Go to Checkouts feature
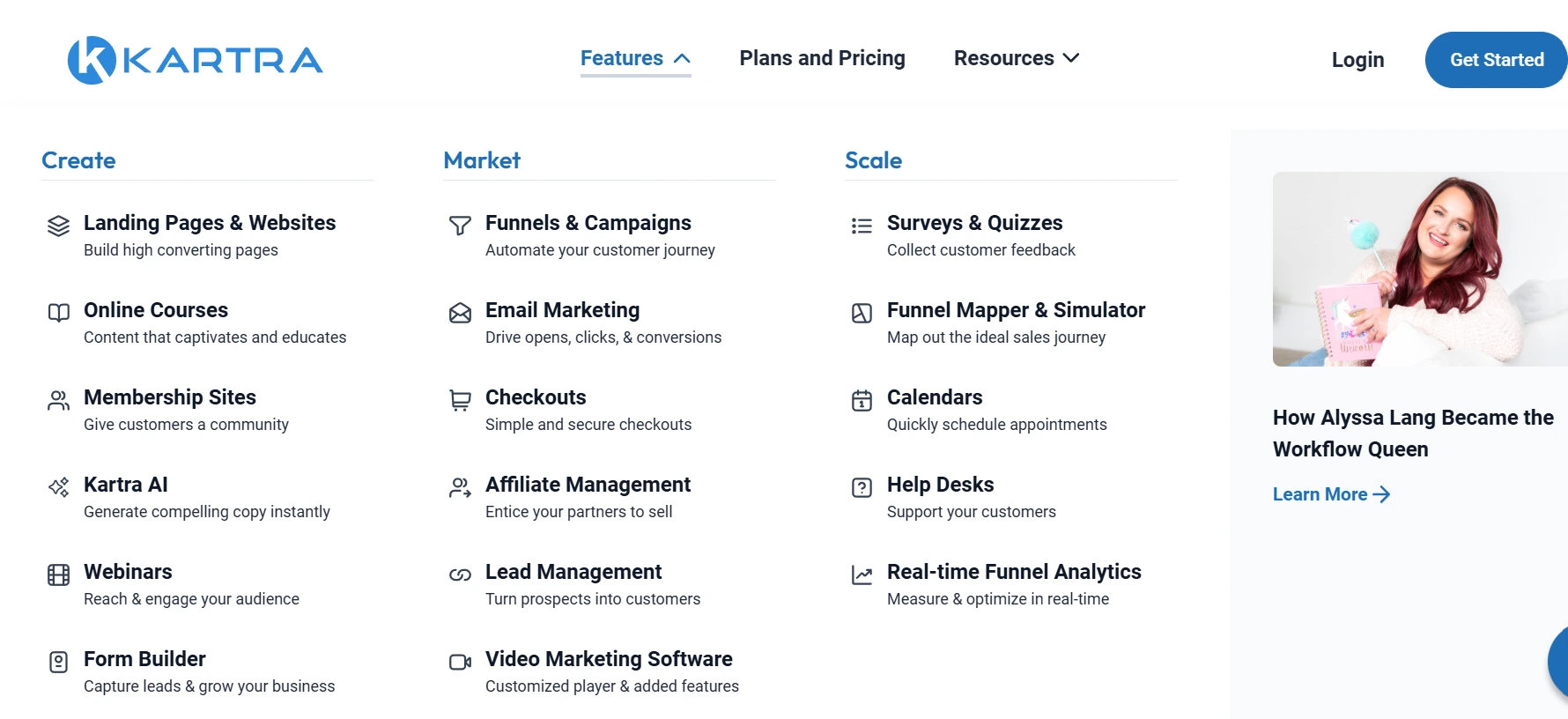Image resolution: width=1568 pixels, height=719 pixels. 536,397
